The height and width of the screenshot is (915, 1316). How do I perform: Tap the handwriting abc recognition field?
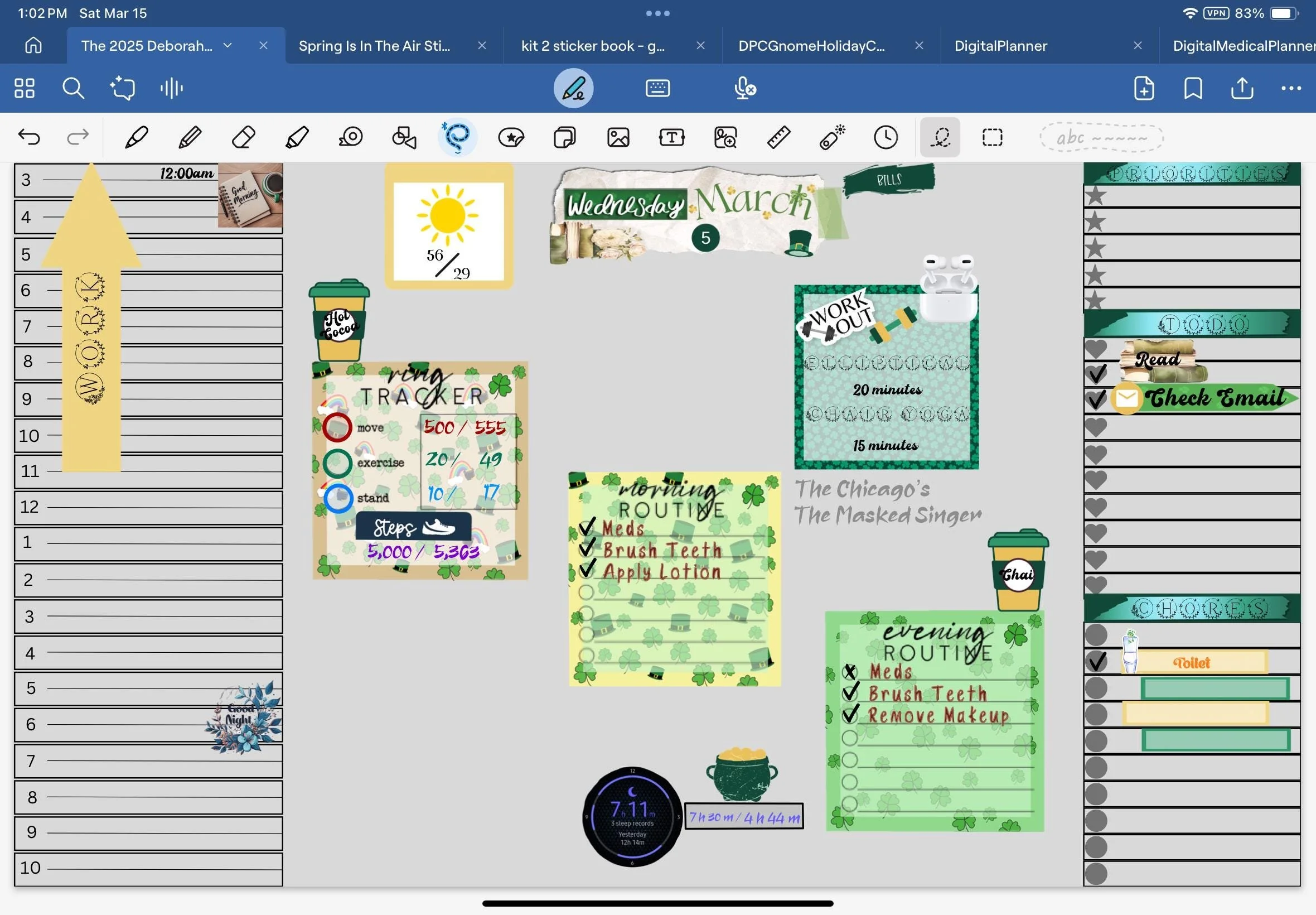(1101, 138)
